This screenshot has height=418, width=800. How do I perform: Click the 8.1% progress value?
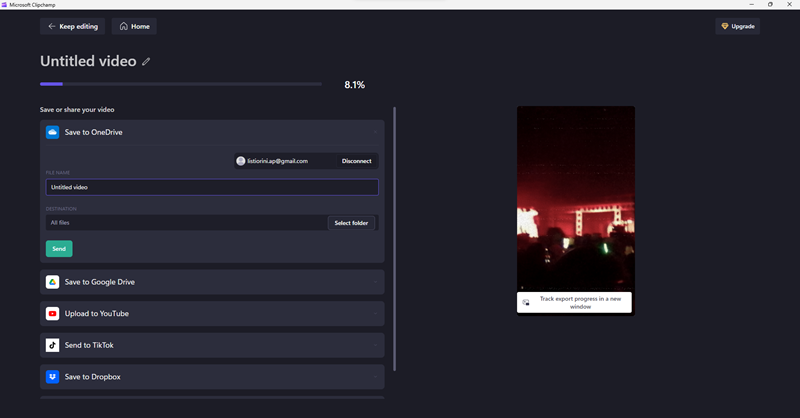(355, 85)
